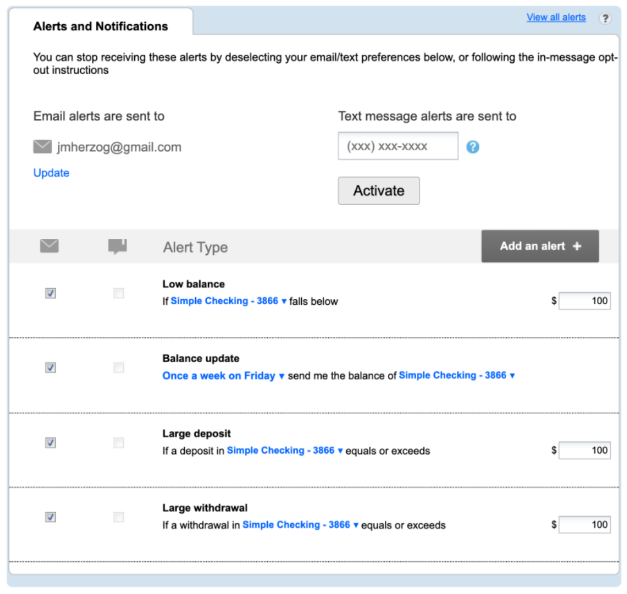
Task: Uncheck email alert for Low balance
Action: [x=50, y=293]
